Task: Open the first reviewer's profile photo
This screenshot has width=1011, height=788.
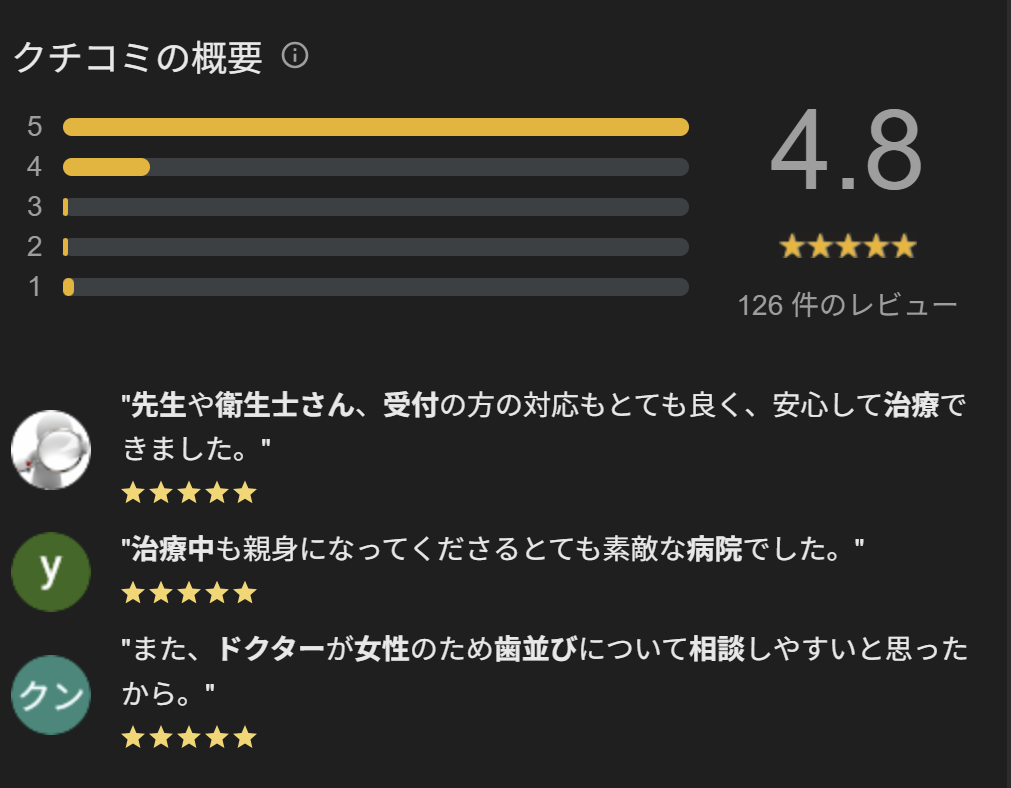Action: pyautogui.click(x=51, y=450)
